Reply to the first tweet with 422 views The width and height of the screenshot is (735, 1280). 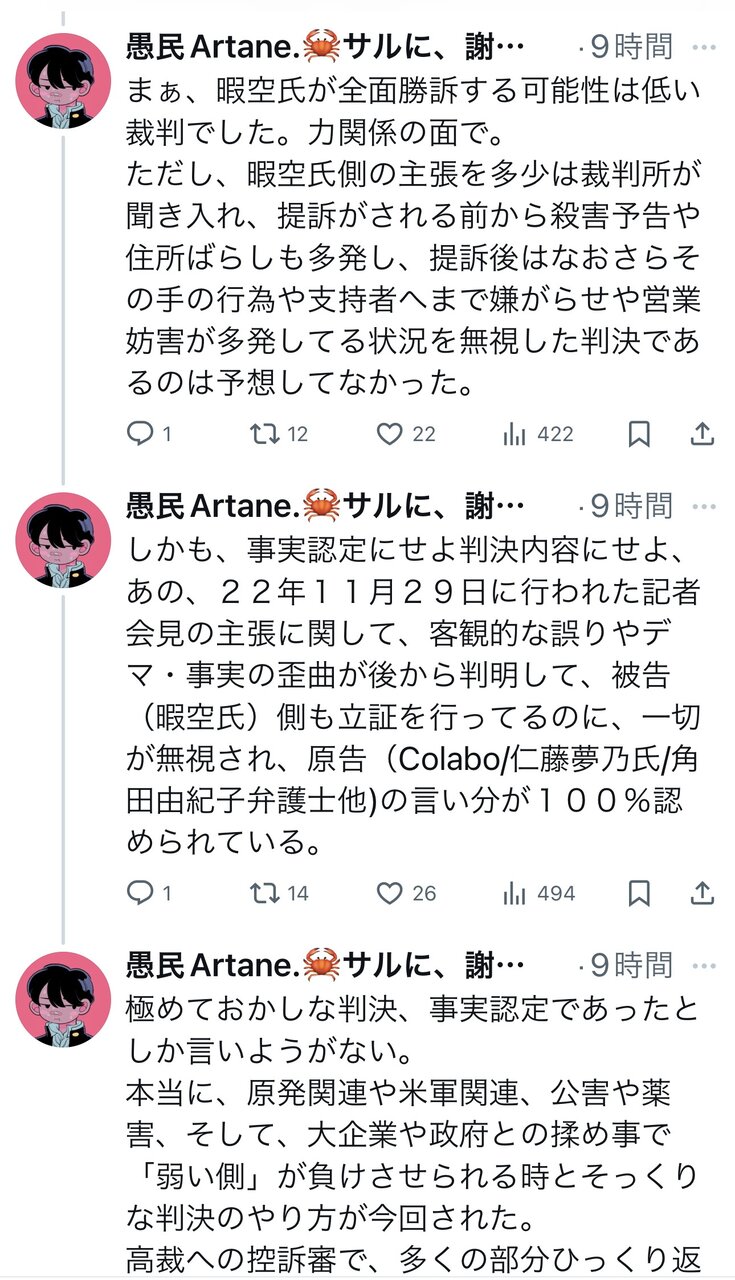(x=150, y=434)
